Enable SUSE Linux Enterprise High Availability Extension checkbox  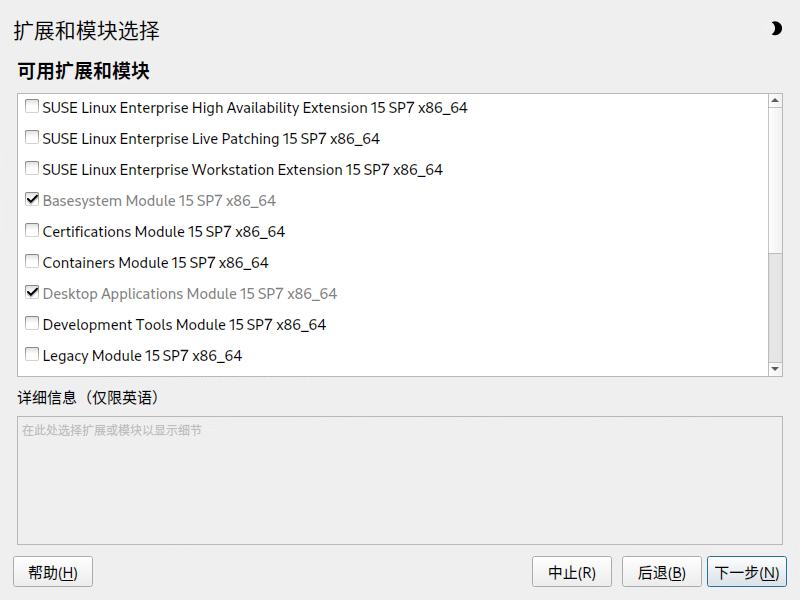[32, 107]
